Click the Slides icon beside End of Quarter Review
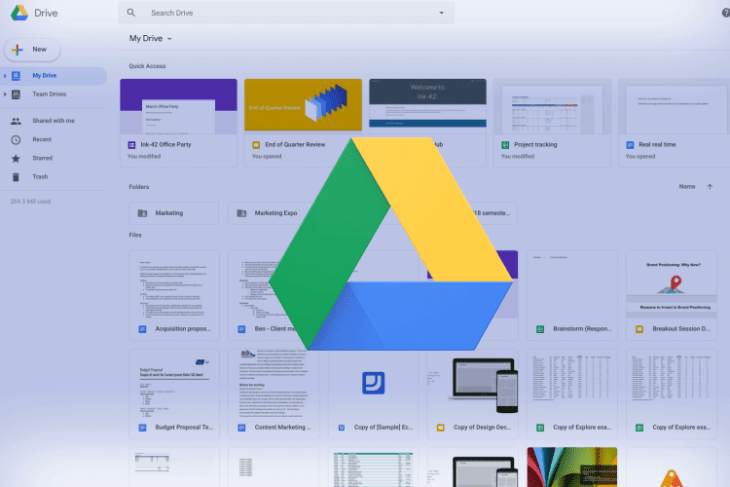730x487 pixels. (x=256, y=145)
